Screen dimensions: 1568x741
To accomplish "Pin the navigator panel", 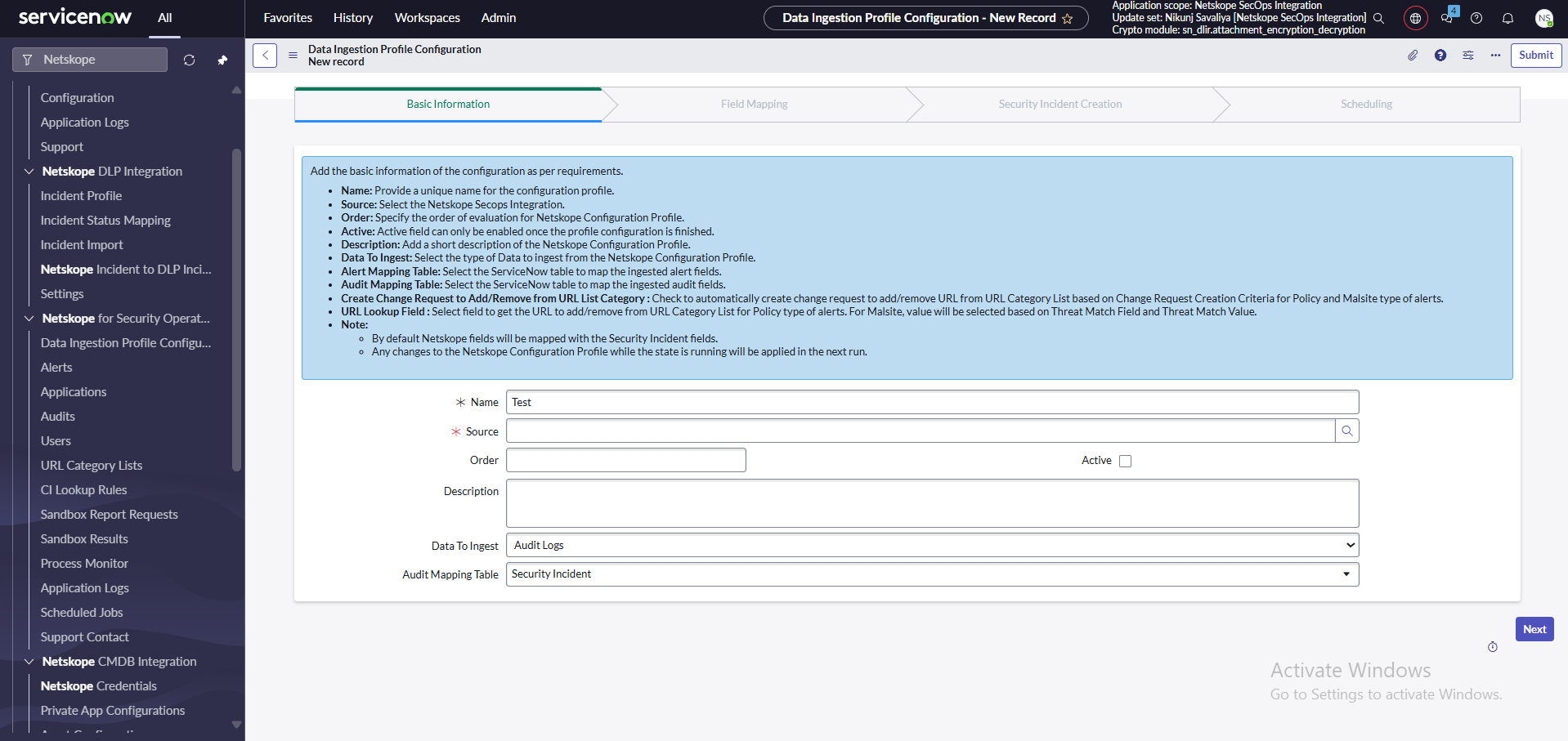I will [x=222, y=60].
